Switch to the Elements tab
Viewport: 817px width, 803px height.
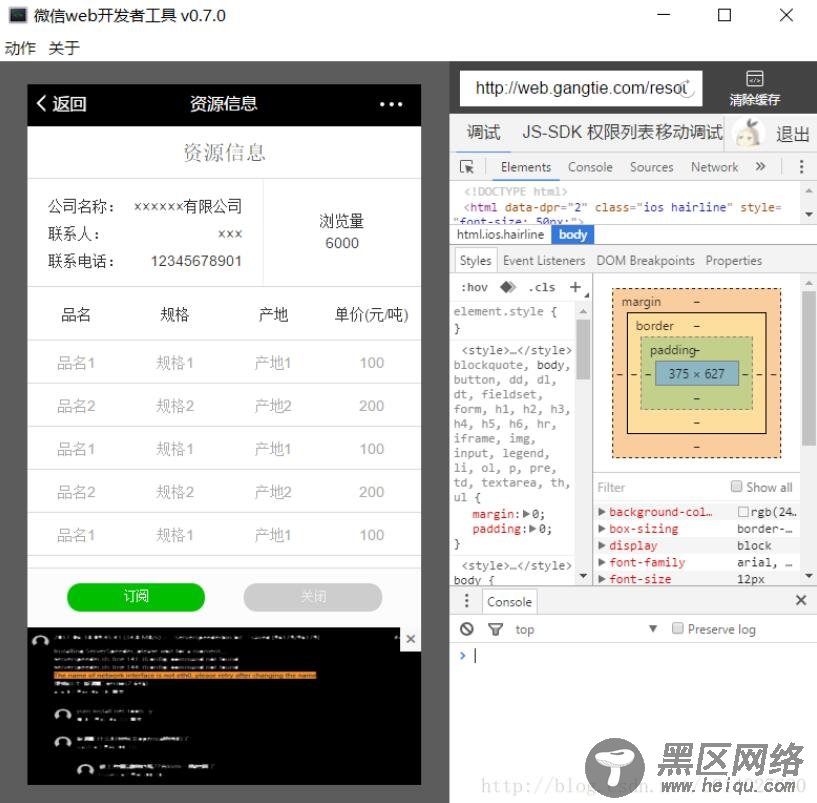526,167
